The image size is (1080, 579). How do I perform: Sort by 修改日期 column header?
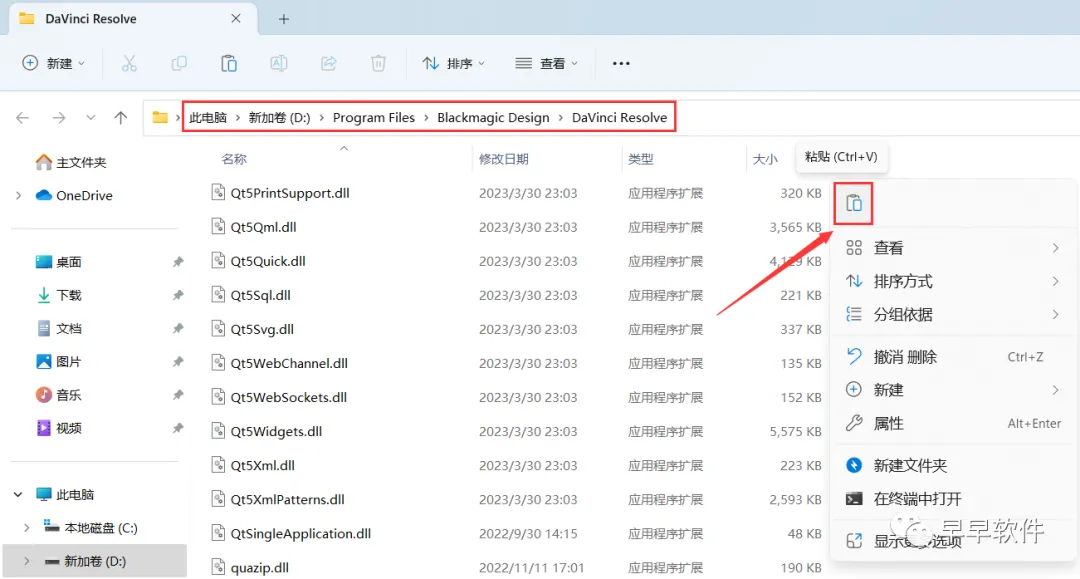coord(503,159)
